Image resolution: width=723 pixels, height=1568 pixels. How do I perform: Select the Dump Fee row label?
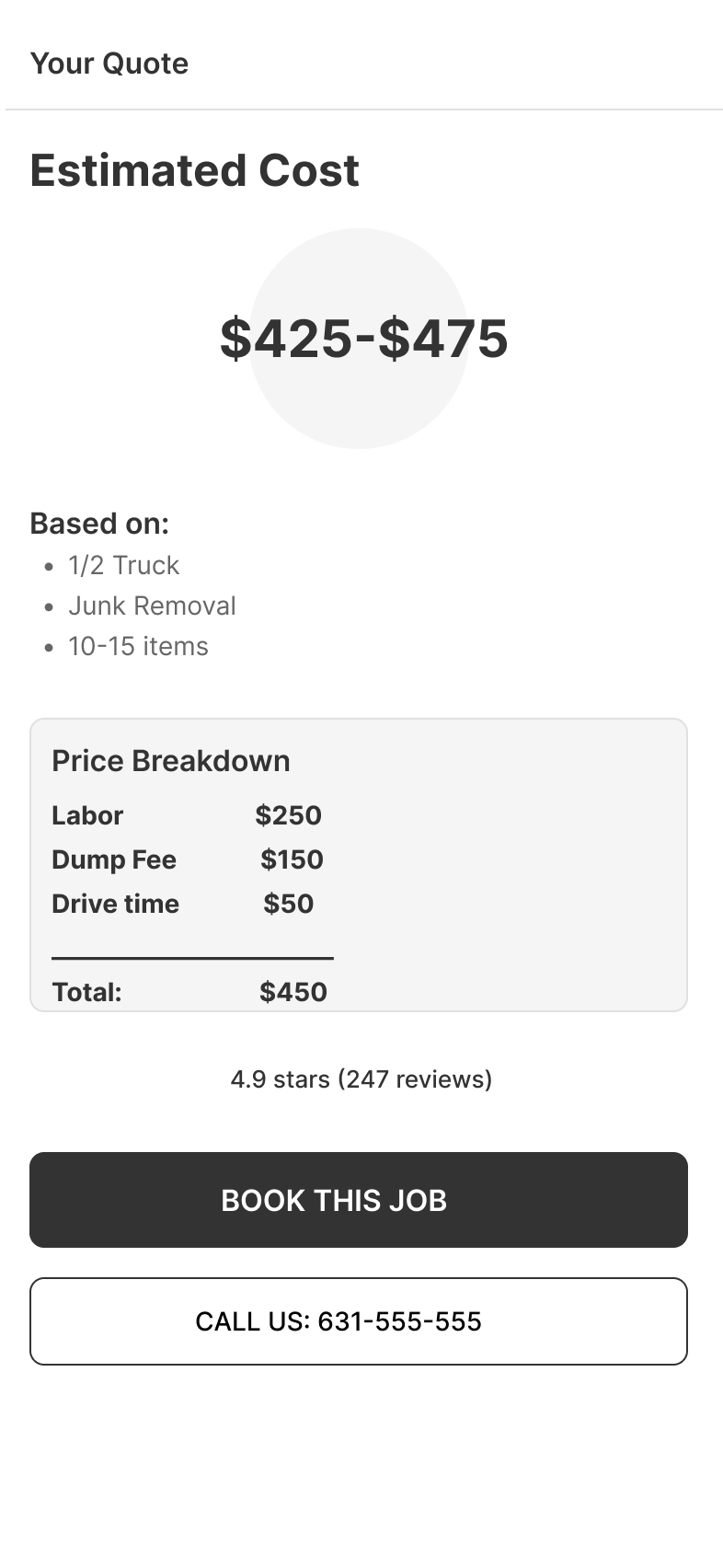click(114, 859)
